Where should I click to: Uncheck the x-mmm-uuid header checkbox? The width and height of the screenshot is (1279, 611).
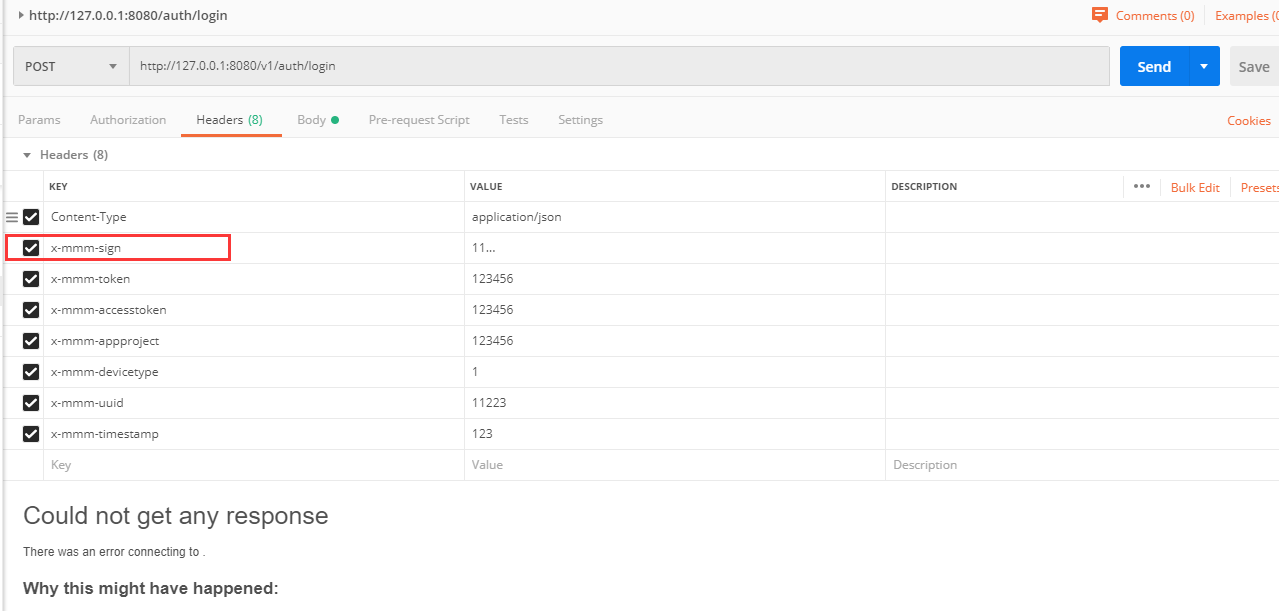(31, 403)
